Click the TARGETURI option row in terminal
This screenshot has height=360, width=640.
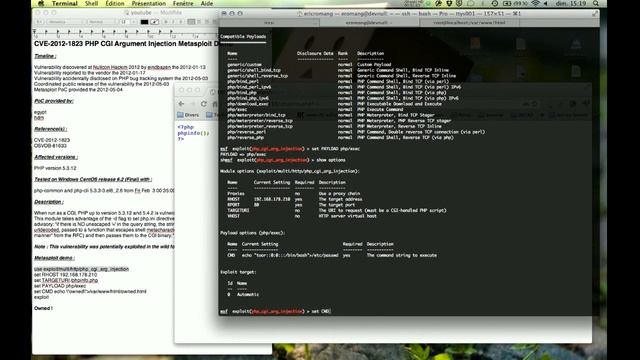(x=337, y=210)
